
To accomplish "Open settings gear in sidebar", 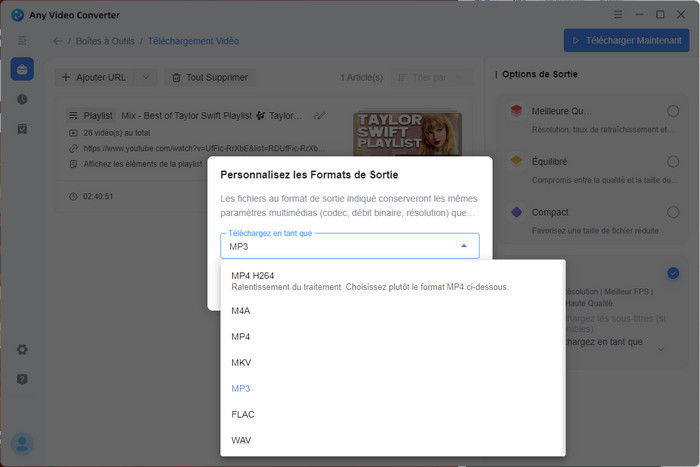I will (x=22, y=349).
